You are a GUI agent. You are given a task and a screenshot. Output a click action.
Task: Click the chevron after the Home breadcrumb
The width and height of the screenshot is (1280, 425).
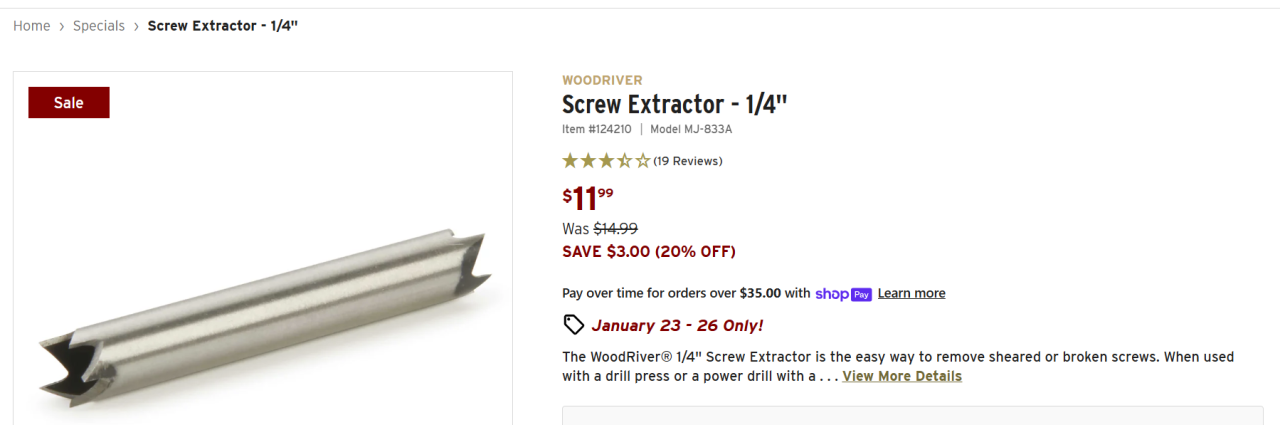coord(62,26)
